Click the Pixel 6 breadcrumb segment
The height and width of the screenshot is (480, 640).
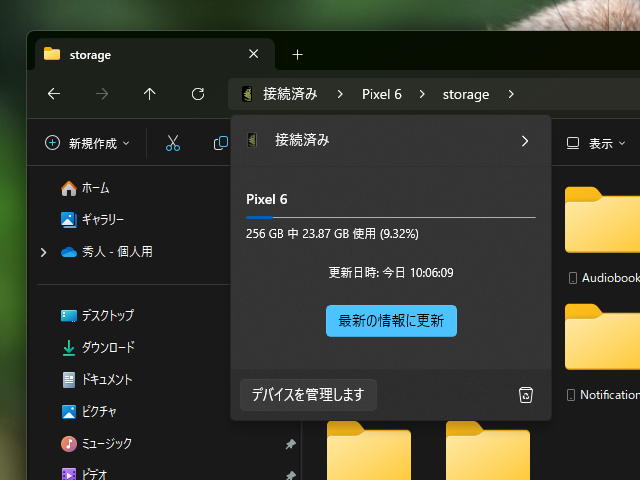click(x=382, y=94)
